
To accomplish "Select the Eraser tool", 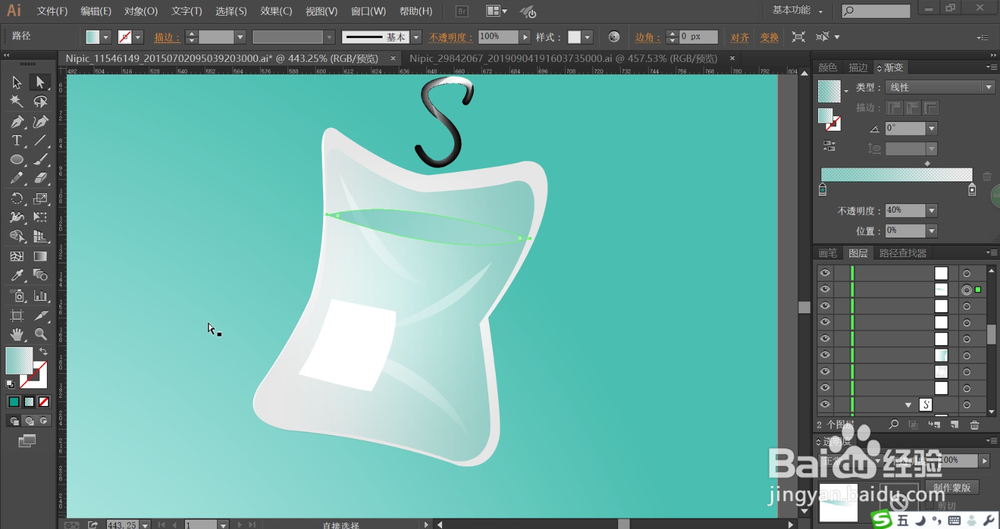I will coord(40,179).
